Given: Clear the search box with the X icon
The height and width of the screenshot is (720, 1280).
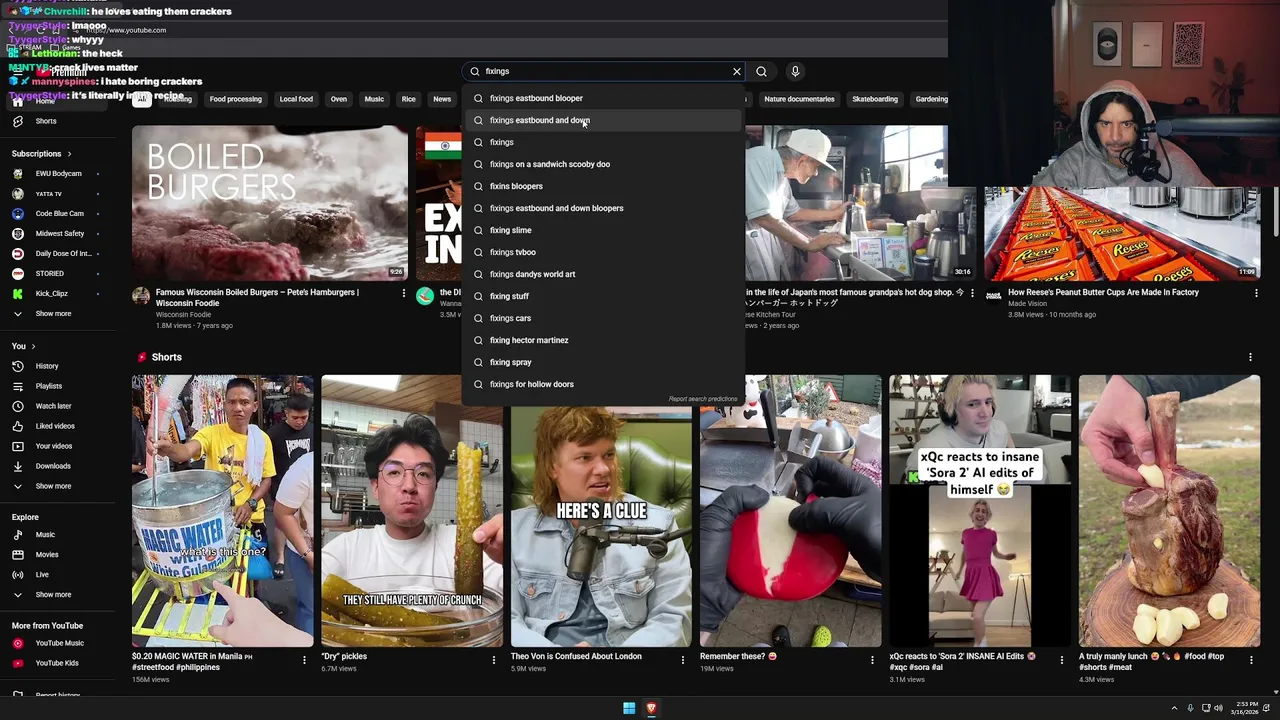Looking at the screenshot, I should pos(737,72).
